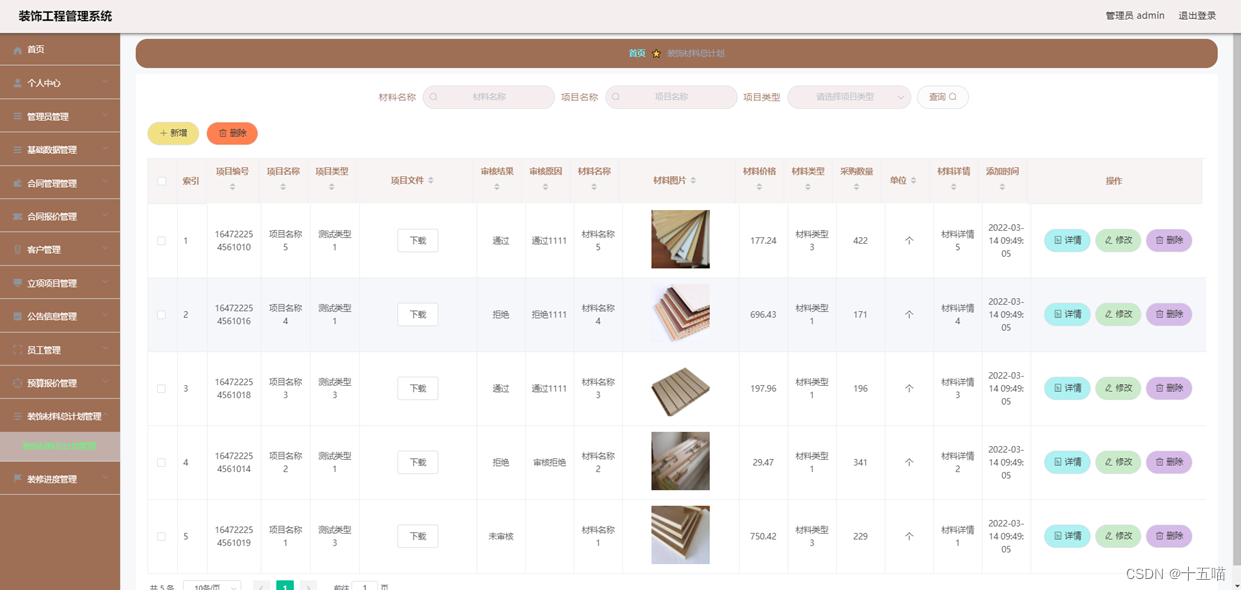Expand the 合同管理管理 sidebar section
Viewport: 1241px width, 590px height.
pos(60,183)
